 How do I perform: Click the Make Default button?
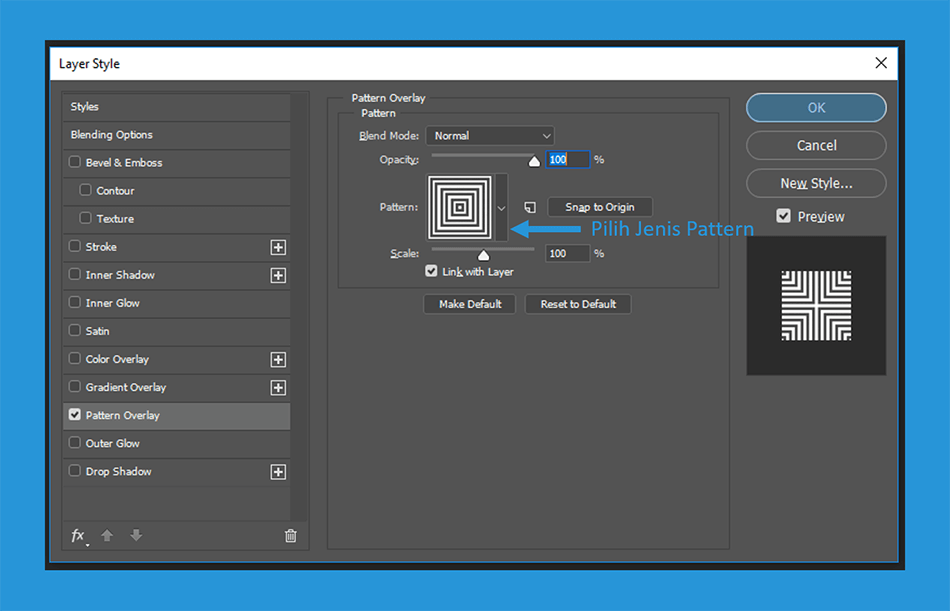tap(470, 304)
